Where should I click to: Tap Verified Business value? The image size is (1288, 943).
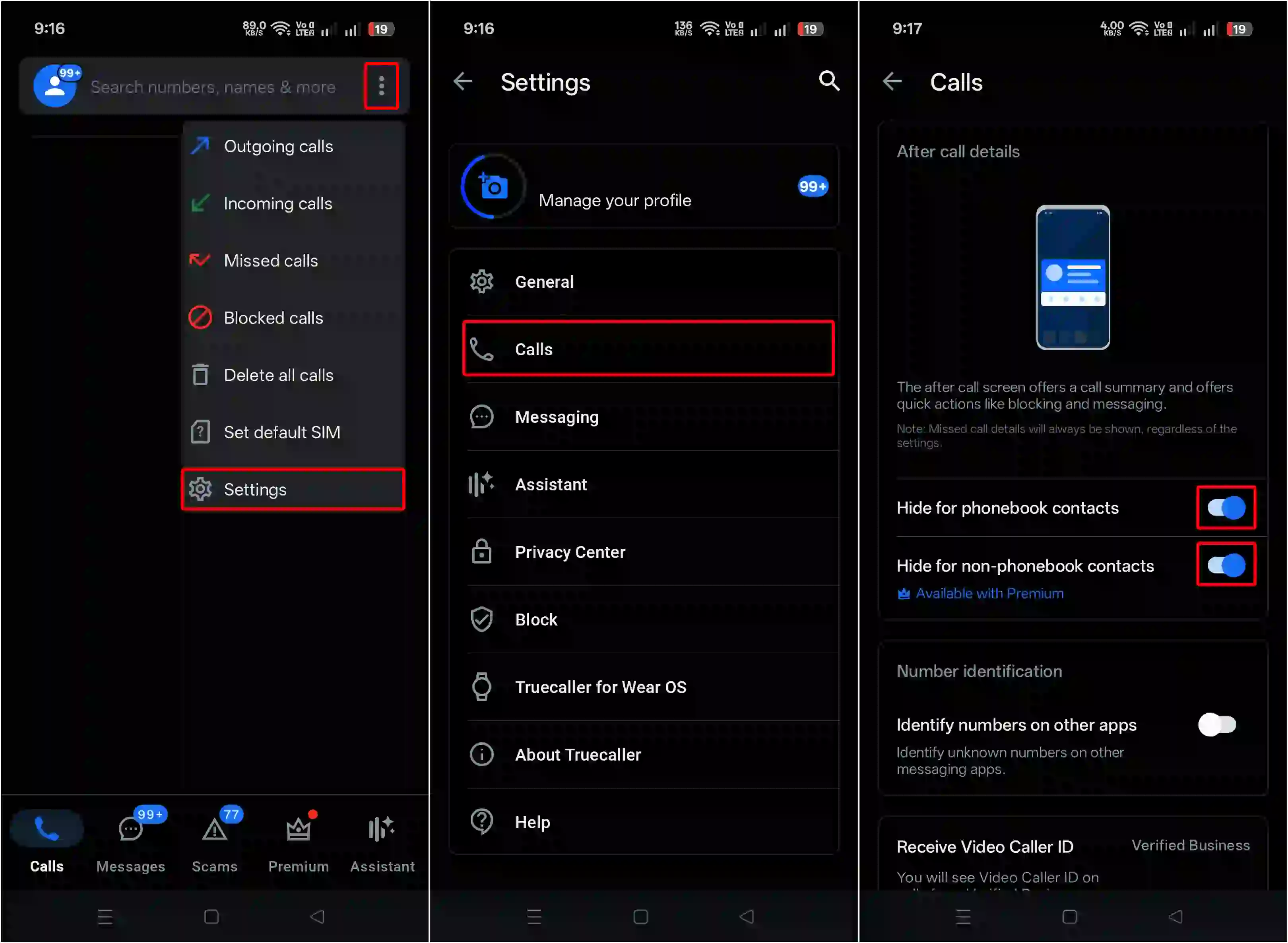[1190, 845]
